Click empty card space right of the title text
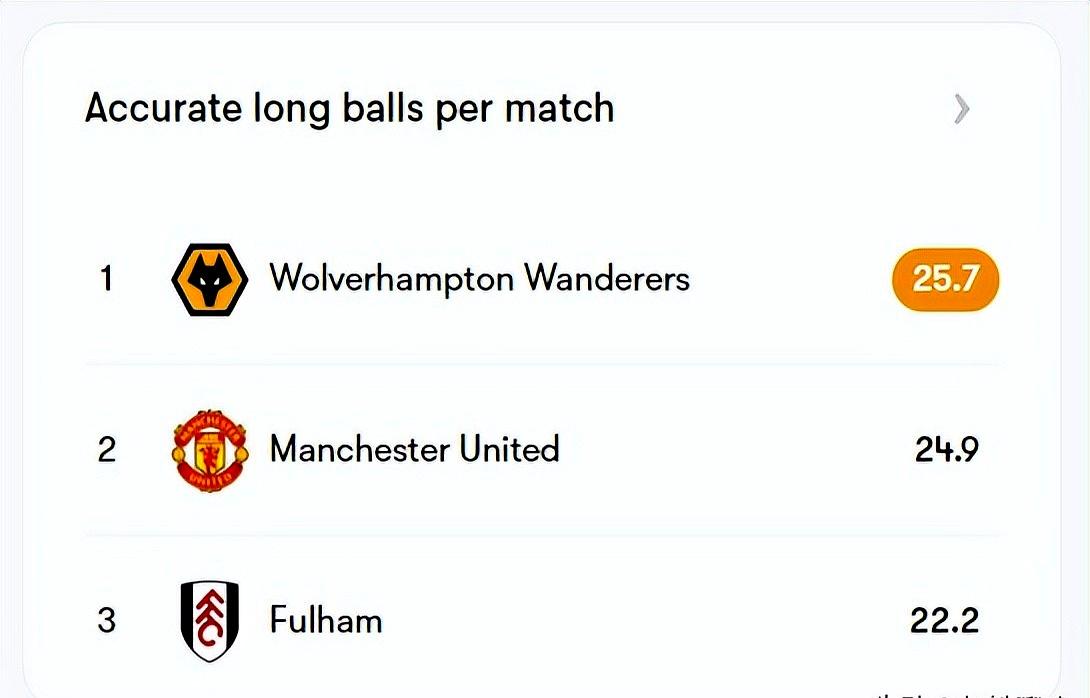The image size is (1090, 698). 780,108
